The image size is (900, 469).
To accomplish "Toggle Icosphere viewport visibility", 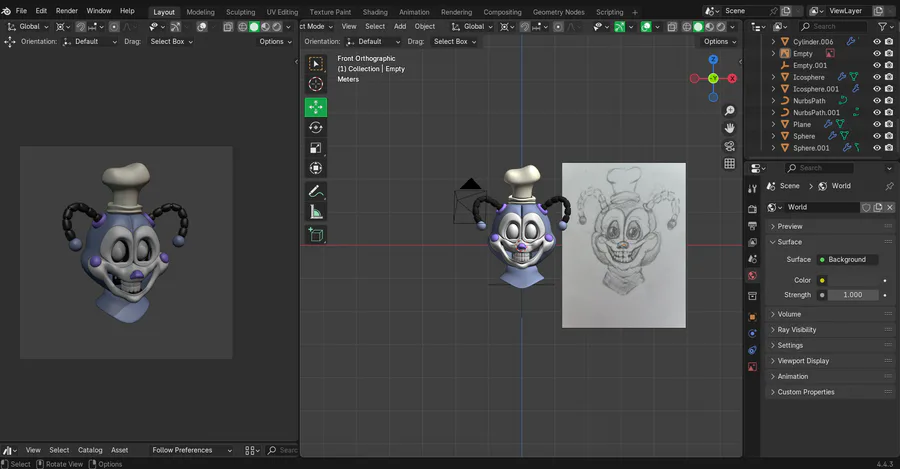I will click(x=877, y=77).
